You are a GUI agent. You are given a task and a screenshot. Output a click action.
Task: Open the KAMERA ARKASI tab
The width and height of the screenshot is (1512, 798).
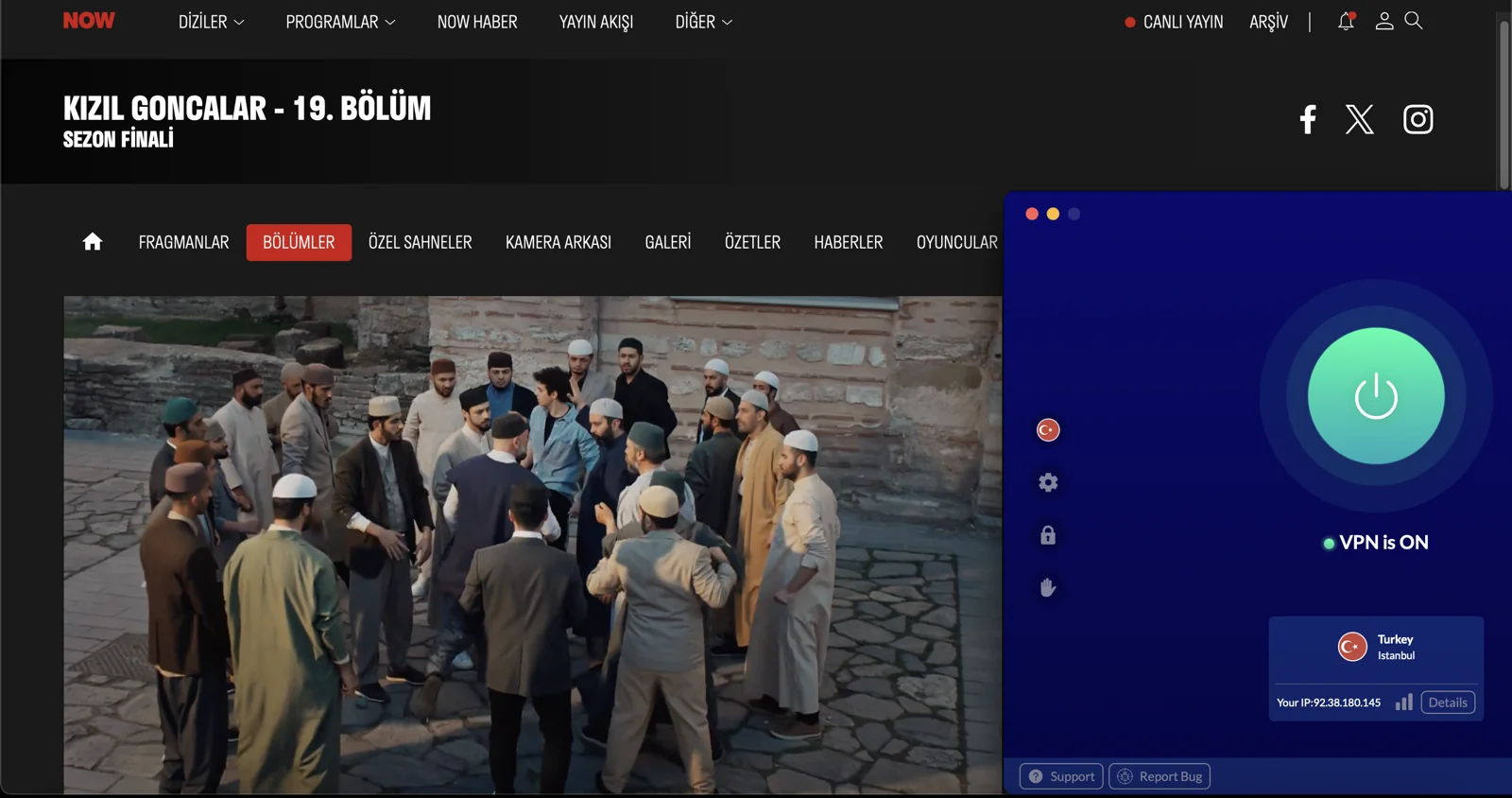coord(558,242)
